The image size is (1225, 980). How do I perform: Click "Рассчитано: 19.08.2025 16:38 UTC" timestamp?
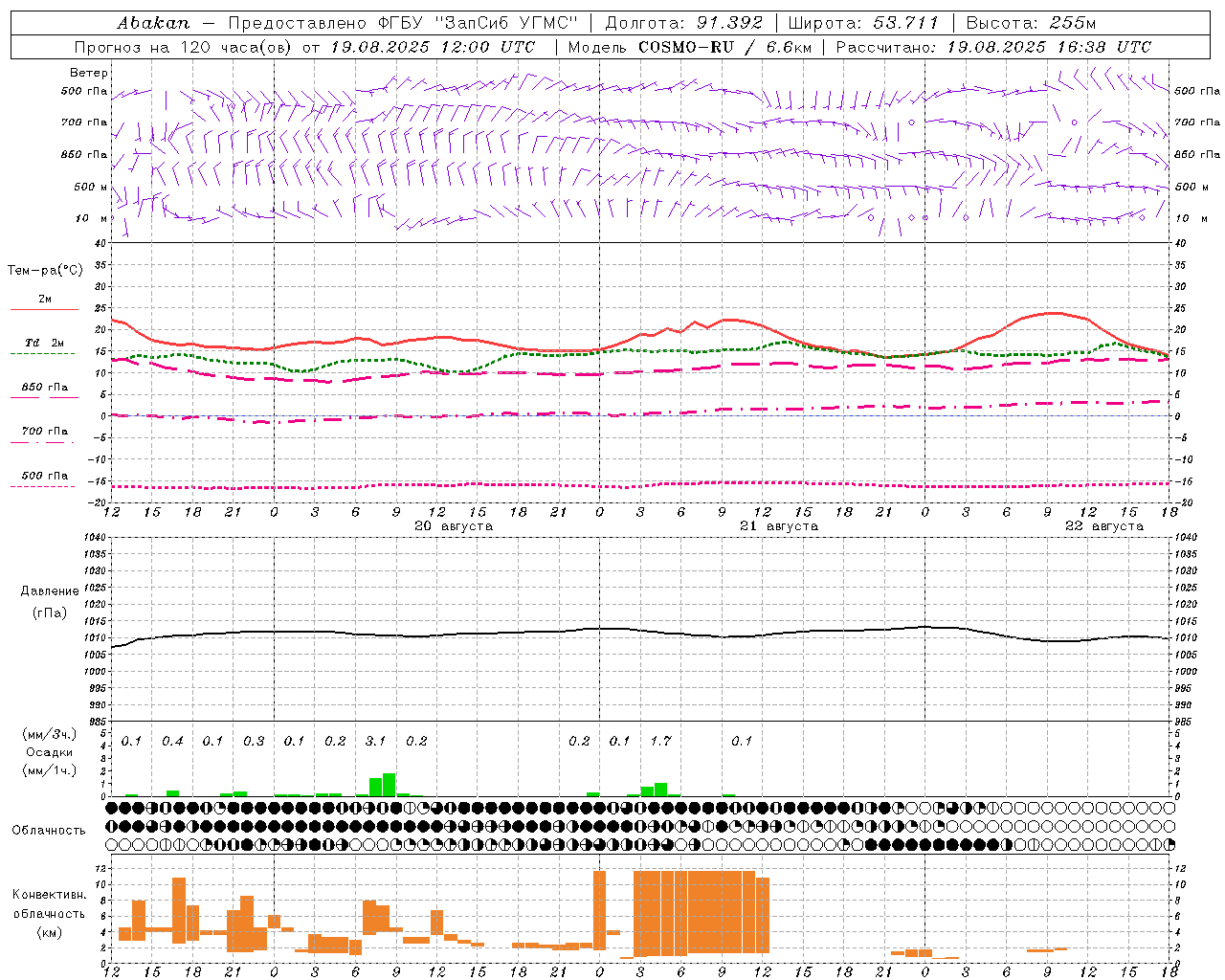tap(993, 47)
